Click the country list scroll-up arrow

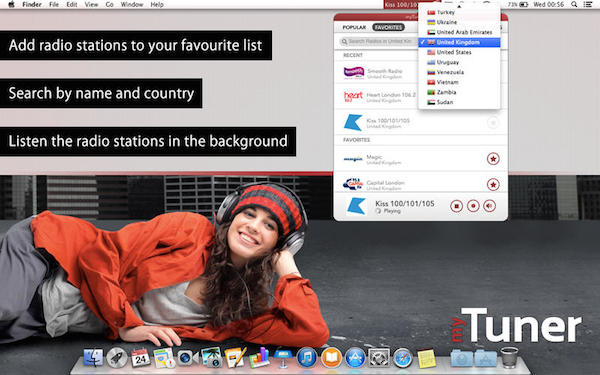[x=459, y=6]
